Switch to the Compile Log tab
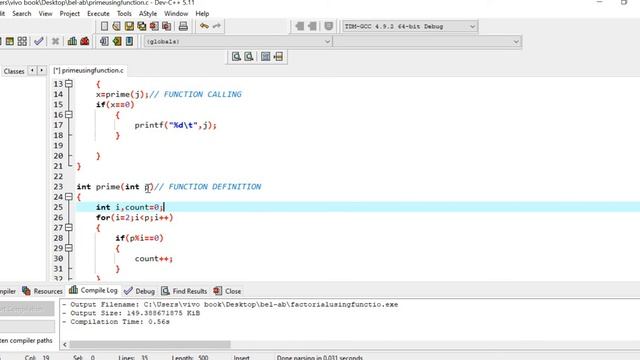The image size is (640, 360). pos(93,290)
